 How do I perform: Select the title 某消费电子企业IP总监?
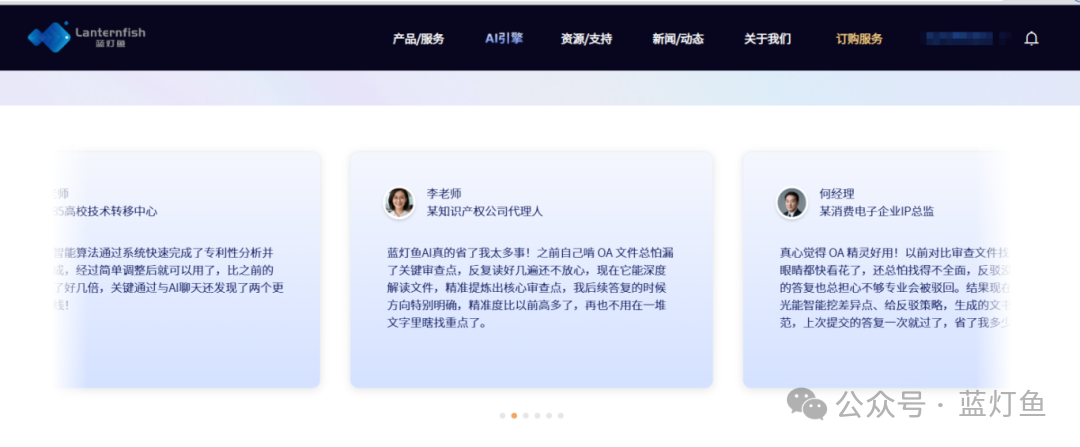click(876, 211)
